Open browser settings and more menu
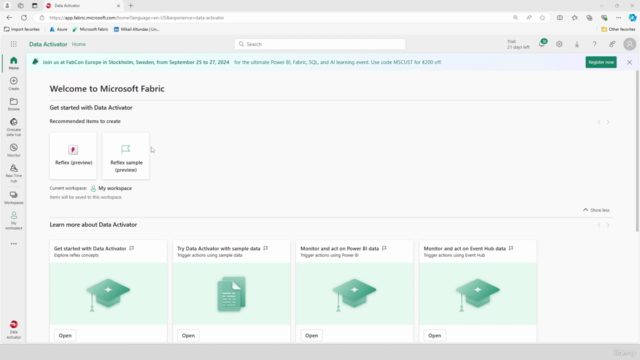This screenshot has width=640, height=360. (618, 18)
